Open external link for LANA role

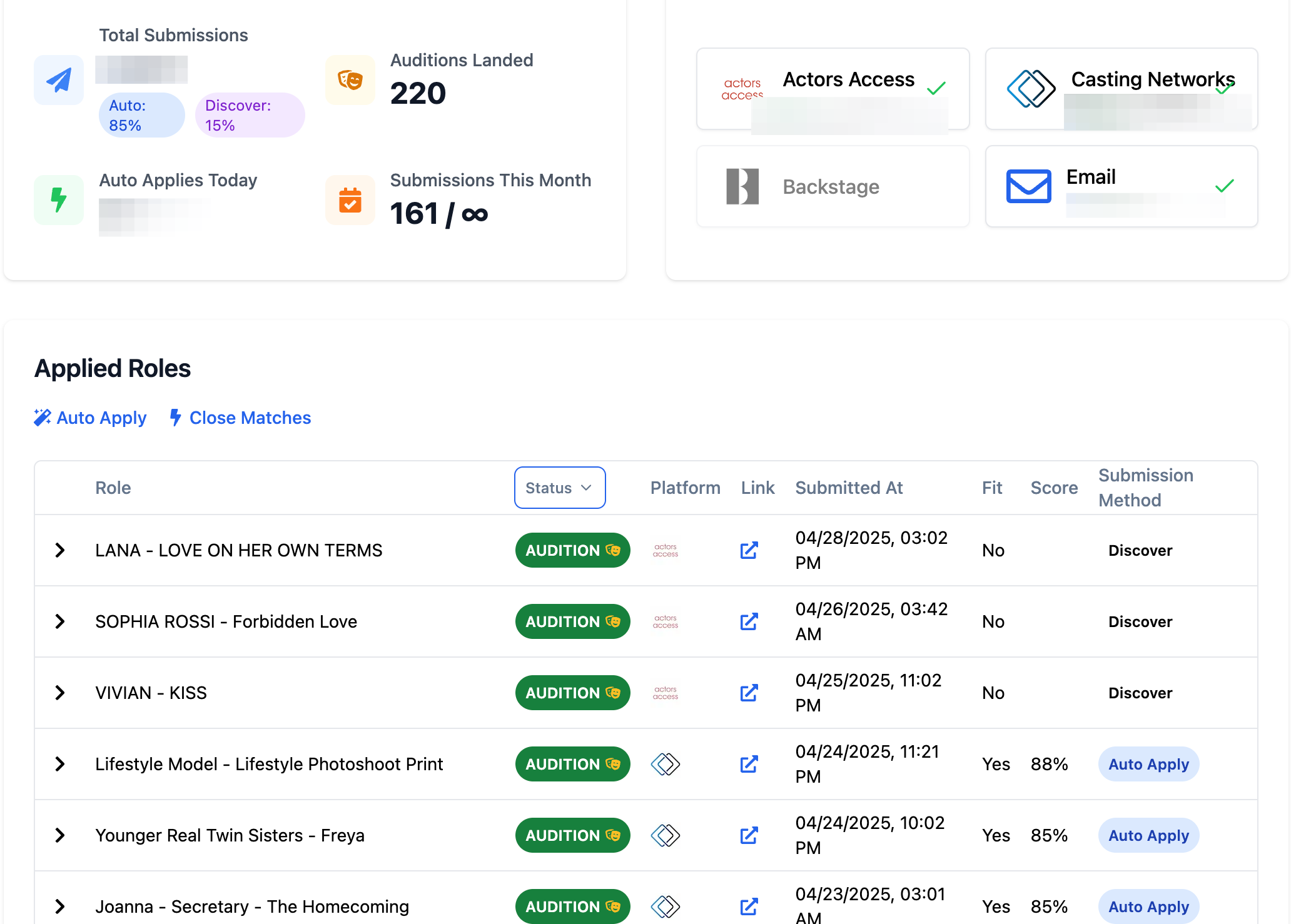(x=749, y=550)
